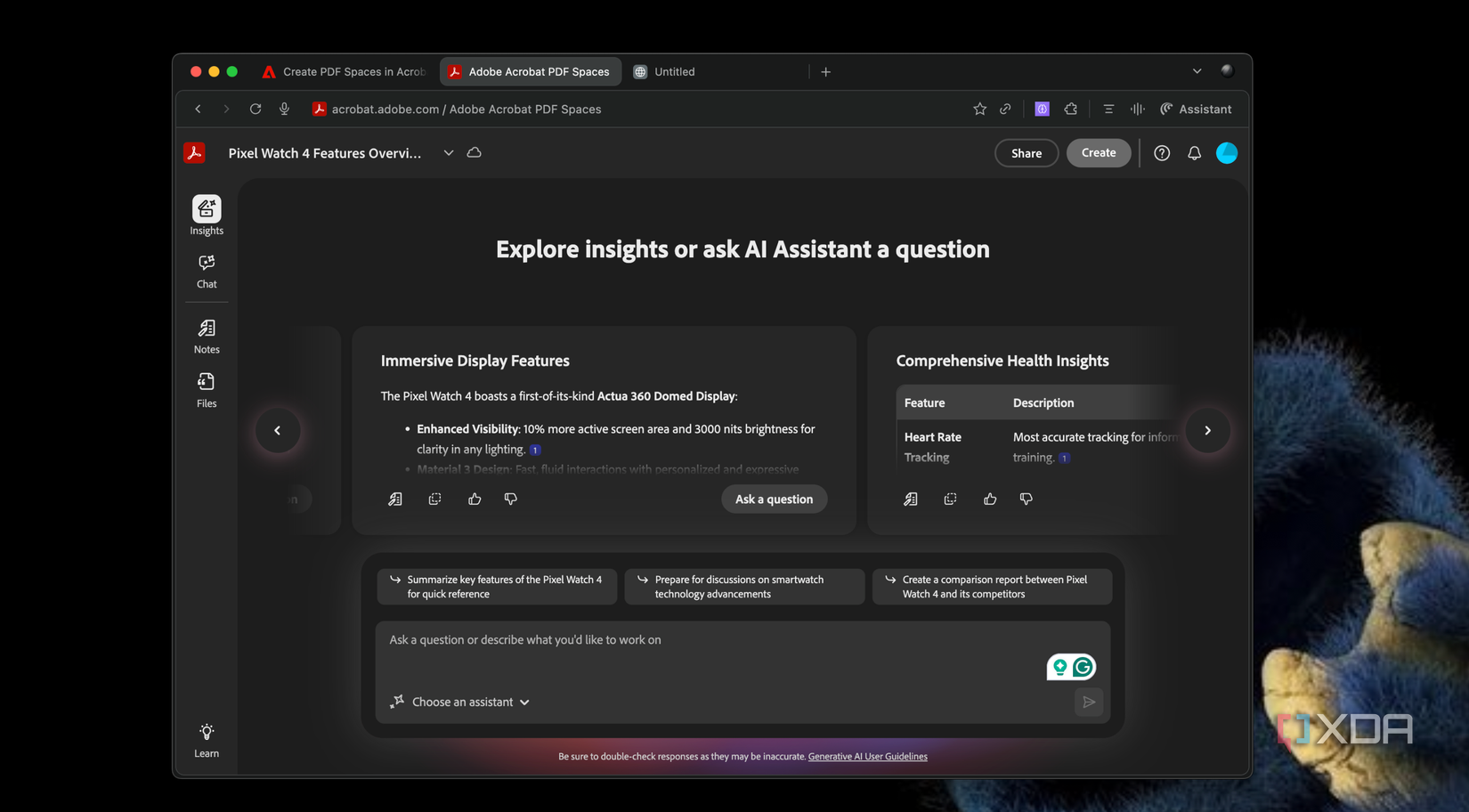Dislike the Immersive Display Features insight
The width and height of the screenshot is (1469, 812).
[510, 499]
